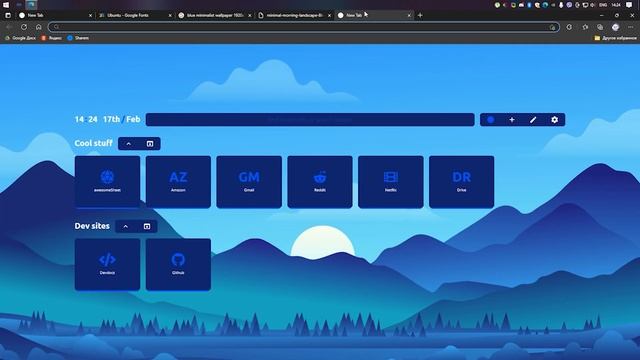Open the Netflix bookmark tile
Image resolution: width=640 pixels, height=360 pixels.
391,182
